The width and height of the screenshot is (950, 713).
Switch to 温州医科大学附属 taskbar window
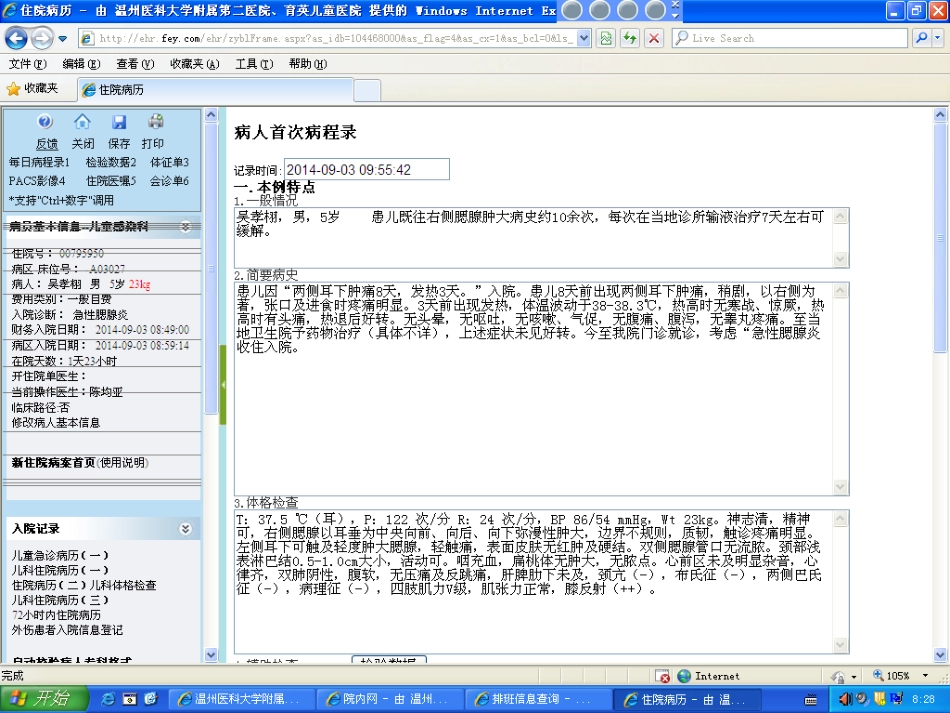pos(241,700)
